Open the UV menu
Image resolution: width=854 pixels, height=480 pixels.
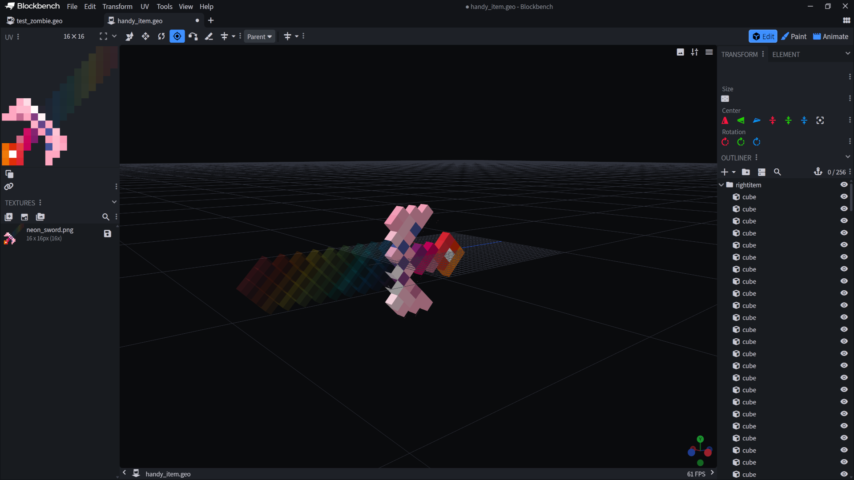[144, 7]
